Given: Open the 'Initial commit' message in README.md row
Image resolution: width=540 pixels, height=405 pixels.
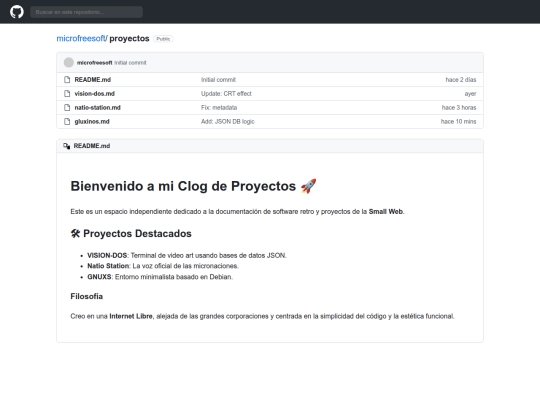Looking at the screenshot, I should point(218,80).
